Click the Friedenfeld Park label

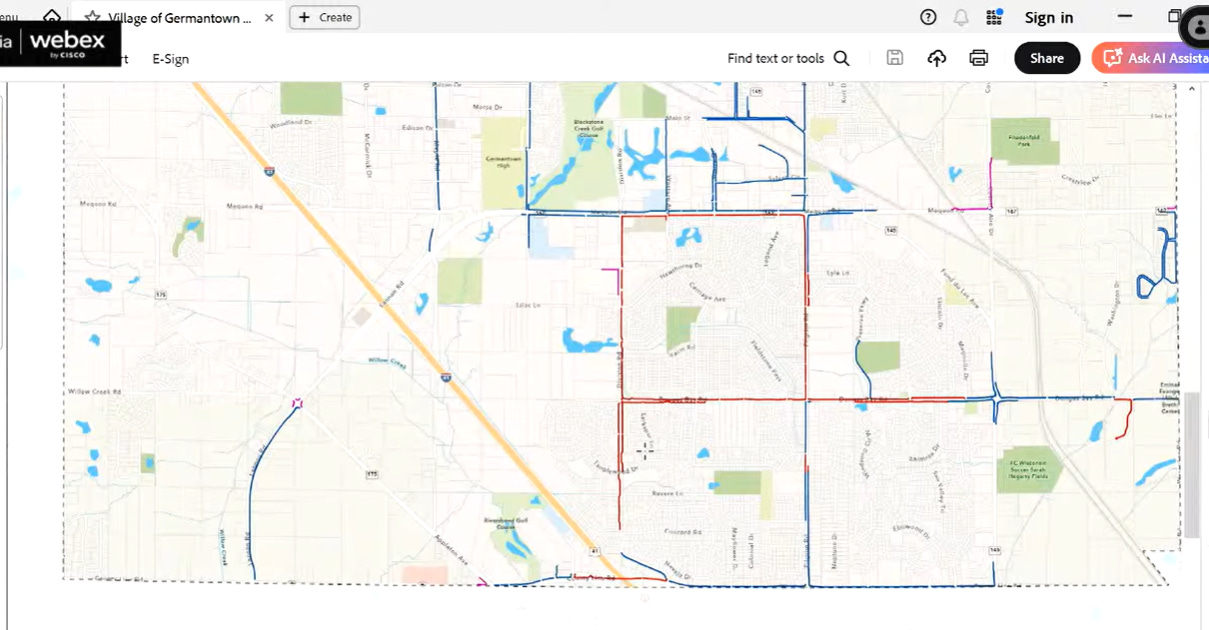point(1025,141)
